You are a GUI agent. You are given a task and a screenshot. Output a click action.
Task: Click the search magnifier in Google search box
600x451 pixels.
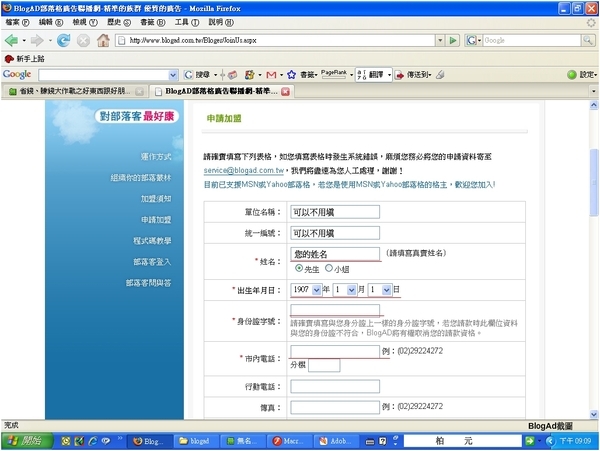click(x=588, y=40)
